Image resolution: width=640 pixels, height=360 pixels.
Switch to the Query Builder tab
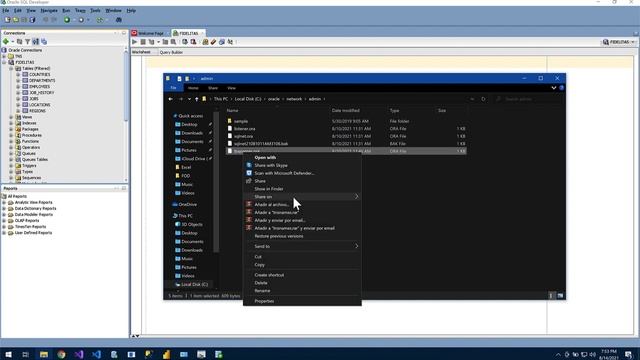click(171, 52)
